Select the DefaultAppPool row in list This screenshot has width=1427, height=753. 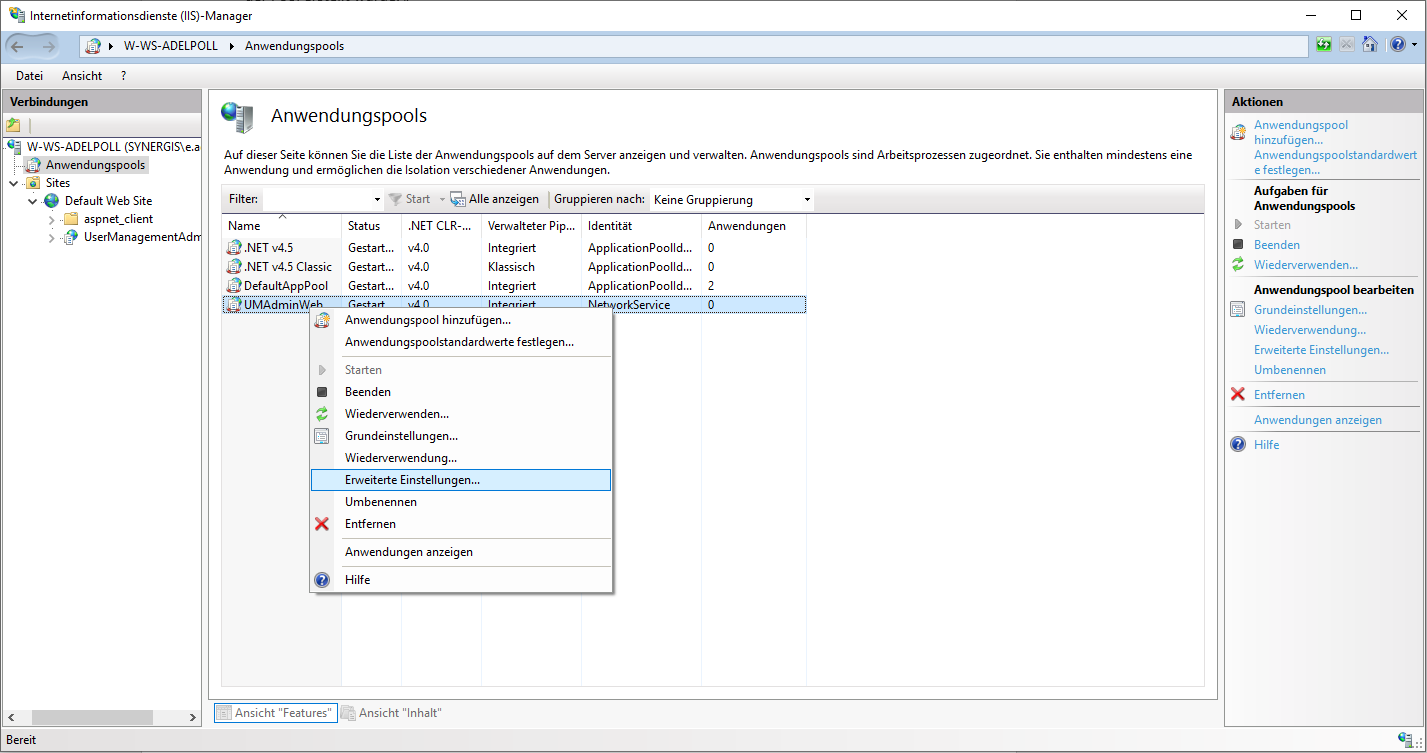(x=285, y=286)
